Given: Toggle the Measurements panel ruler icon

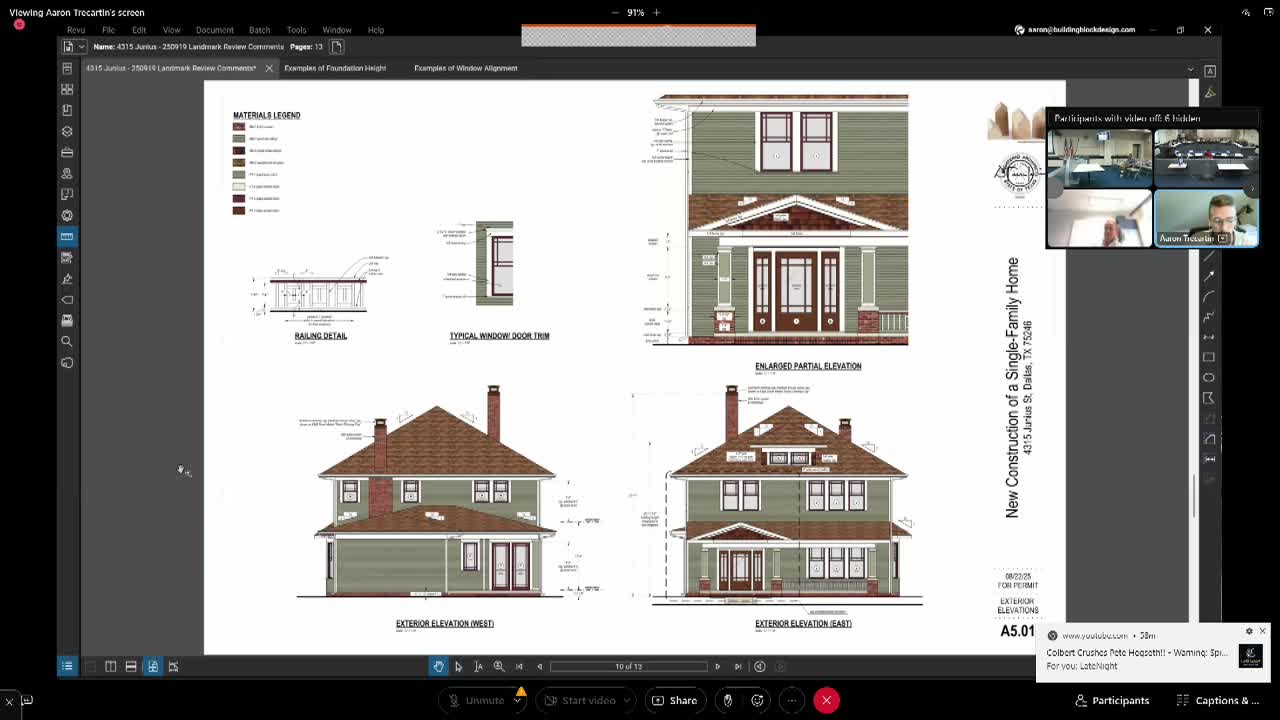Looking at the screenshot, I should pos(67,236).
